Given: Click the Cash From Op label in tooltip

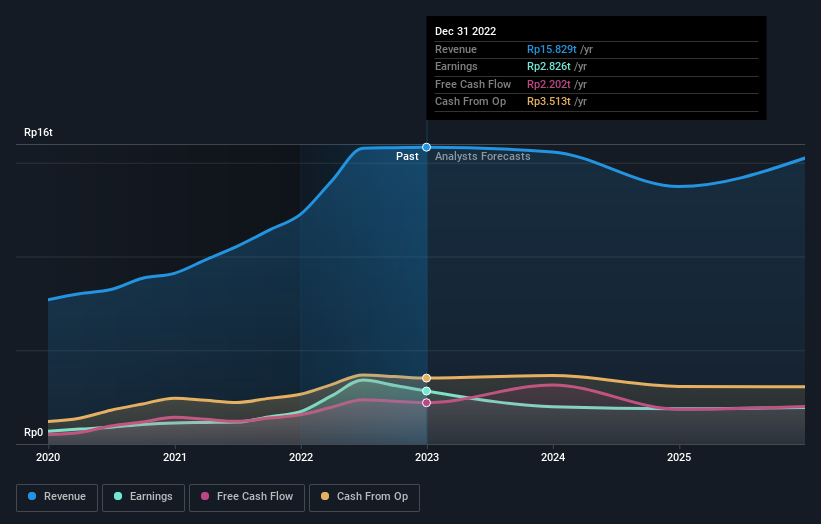Looking at the screenshot, I should click(471, 102).
